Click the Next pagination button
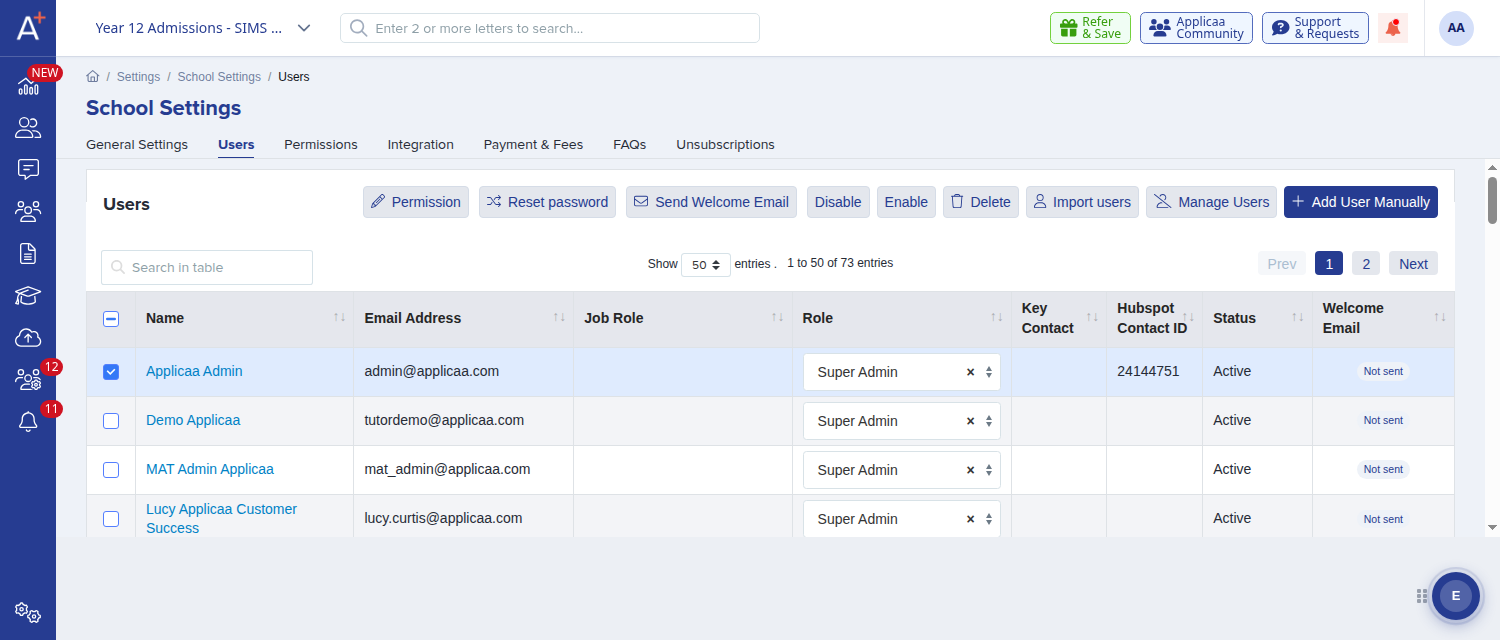This screenshot has width=1500, height=640. coord(1413,264)
